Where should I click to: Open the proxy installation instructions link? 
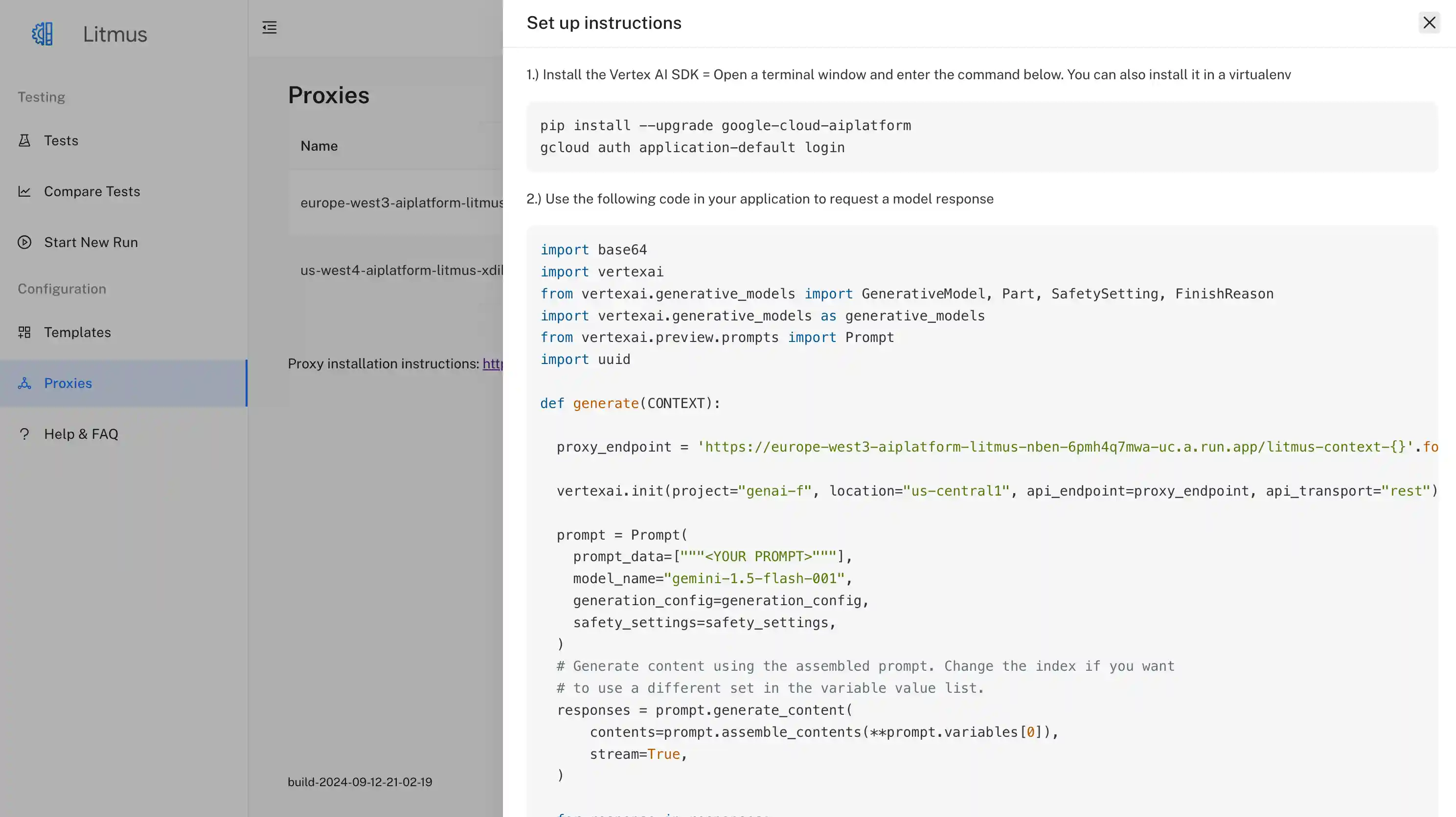(493, 364)
